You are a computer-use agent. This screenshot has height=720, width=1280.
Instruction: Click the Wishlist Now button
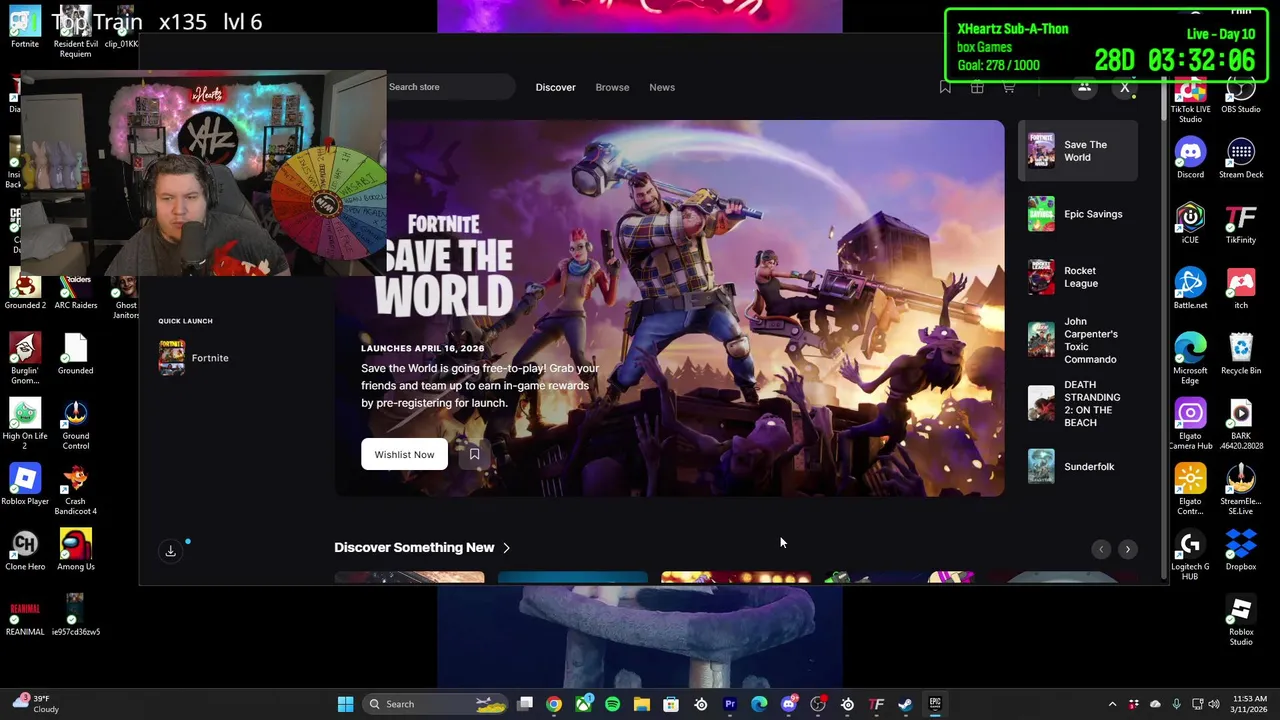point(404,454)
